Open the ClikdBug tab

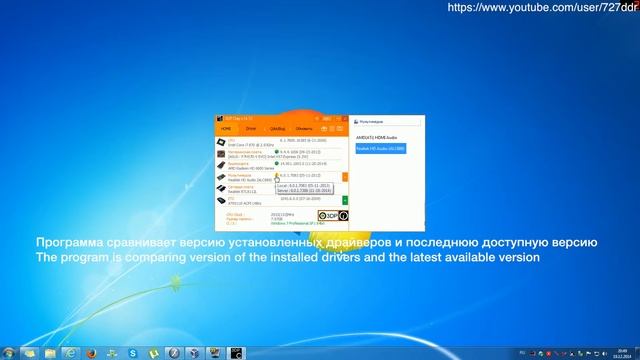click(x=277, y=129)
